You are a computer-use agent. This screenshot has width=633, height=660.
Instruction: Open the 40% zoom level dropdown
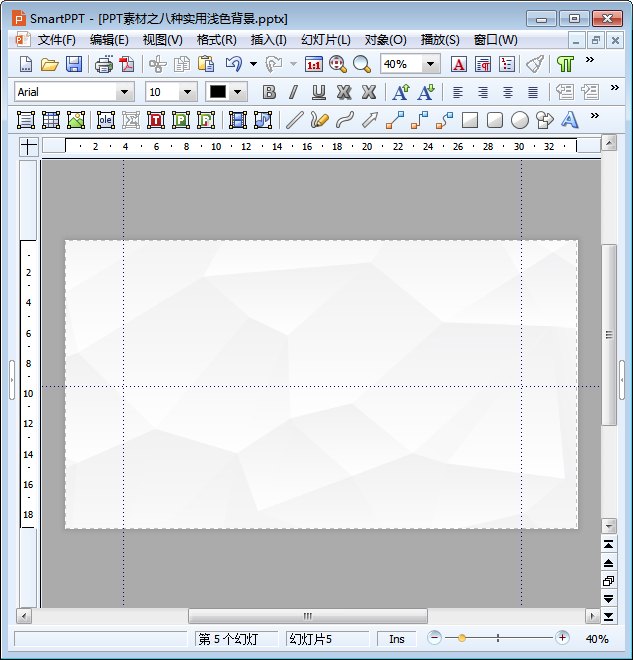coord(430,64)
